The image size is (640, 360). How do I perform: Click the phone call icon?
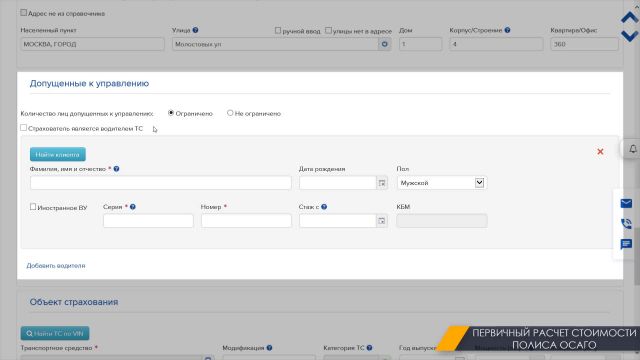(626, 223)
